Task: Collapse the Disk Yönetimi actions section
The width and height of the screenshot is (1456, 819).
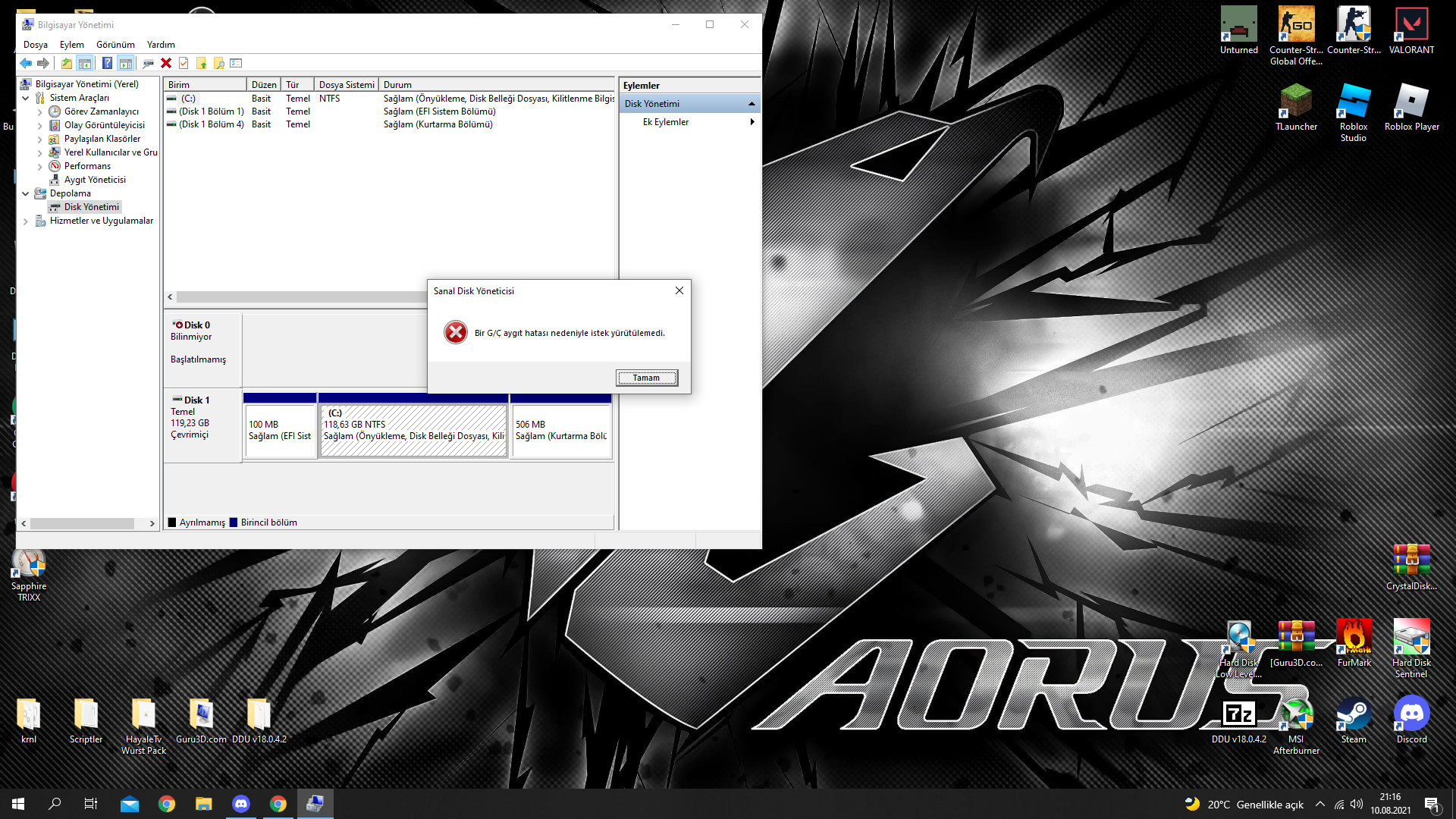Action: pos(752,104)
